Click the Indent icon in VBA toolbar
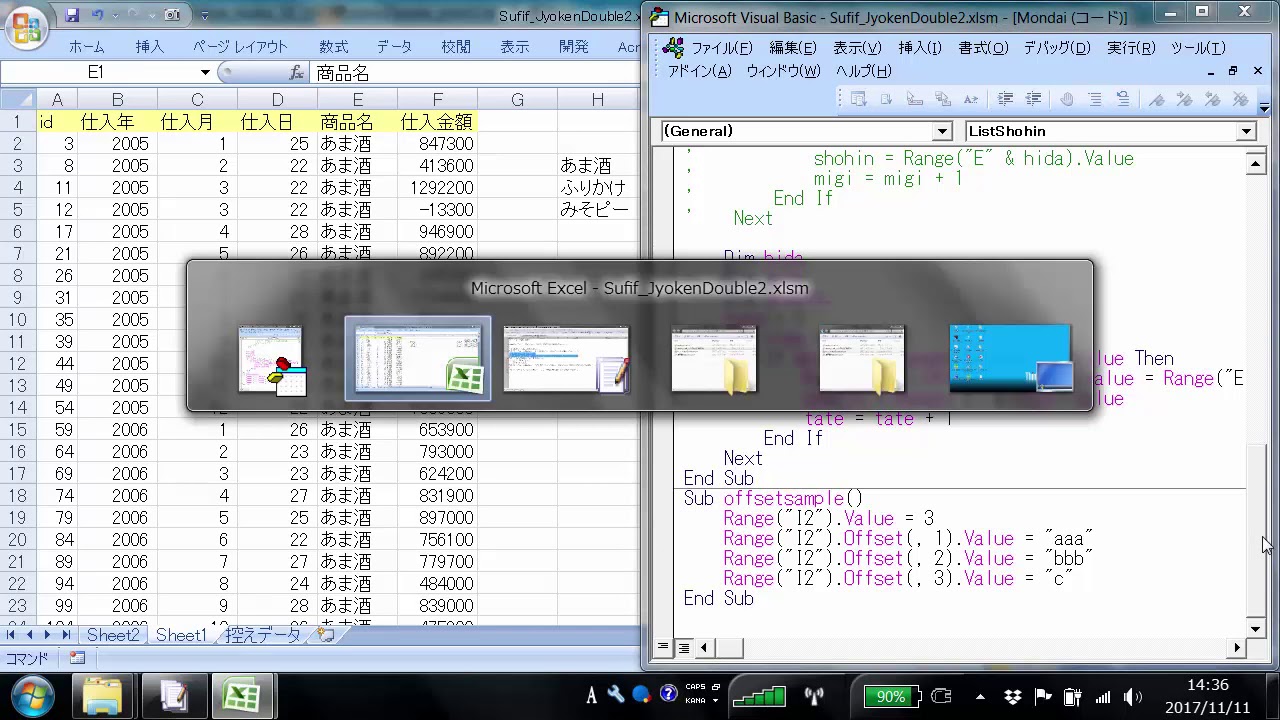 [x=1006, y=99]
